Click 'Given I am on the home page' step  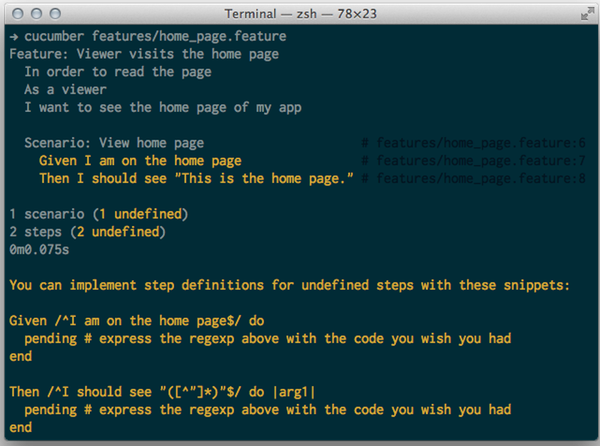(x=140, y=161)
